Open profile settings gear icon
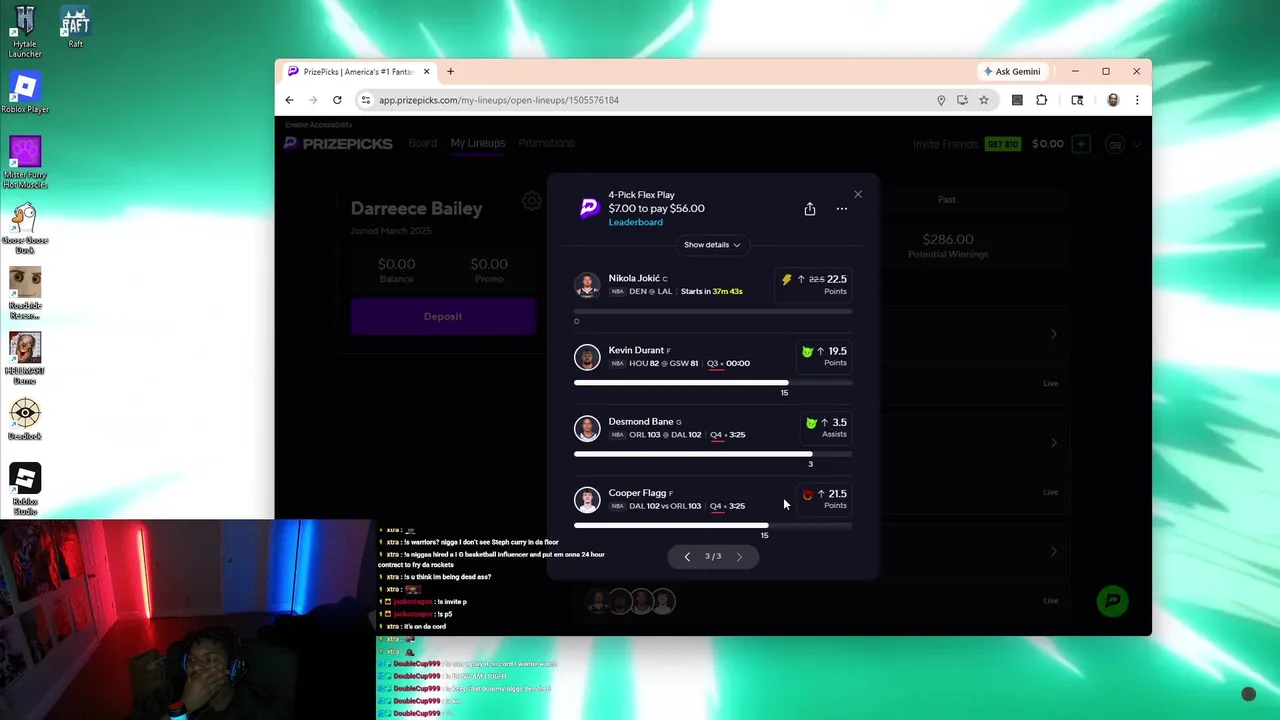Viewport: 1280px width, 720px height. [532, 201]
